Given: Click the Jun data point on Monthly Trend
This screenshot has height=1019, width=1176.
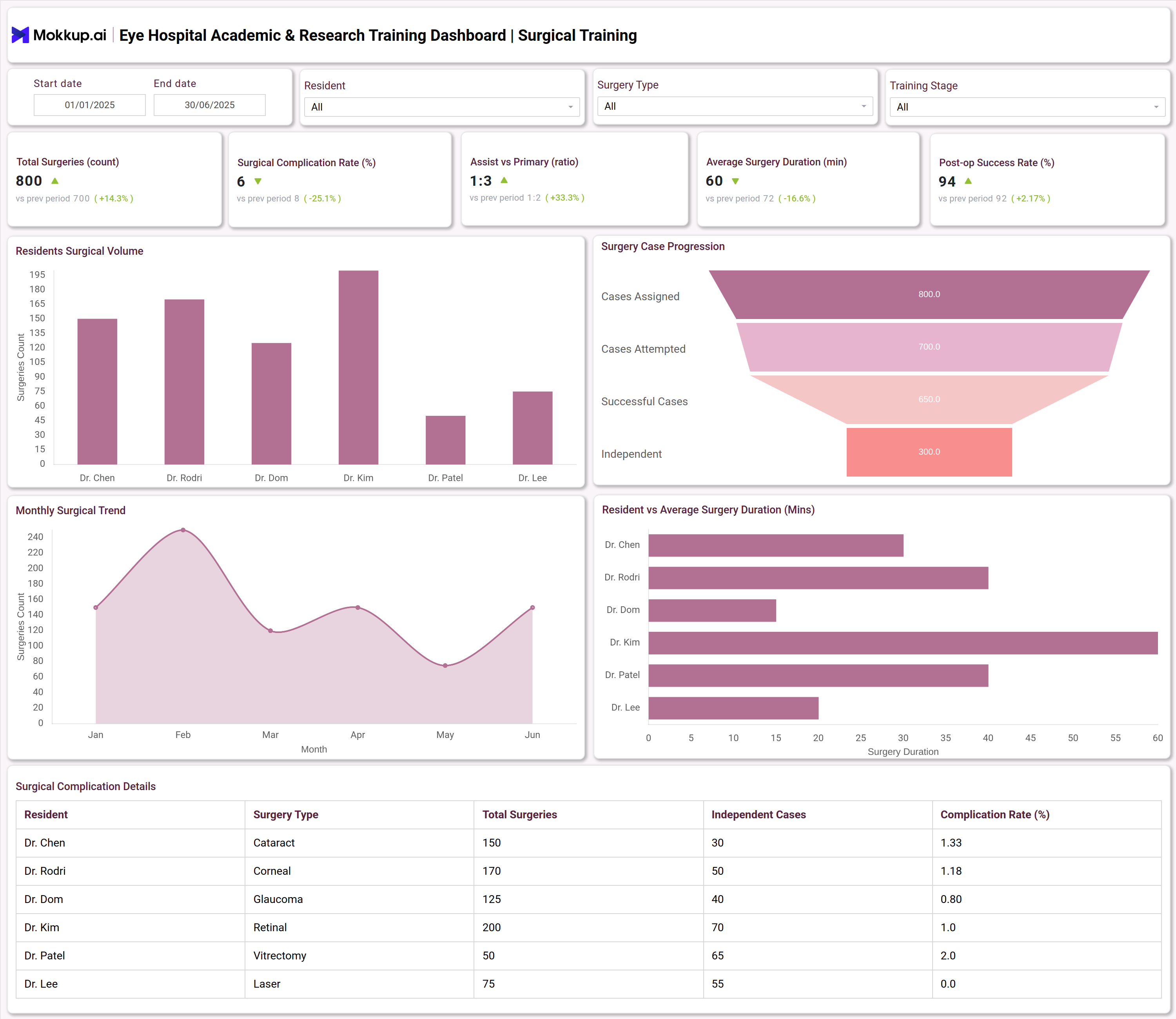Looking at the screenshot, I should point(532,607).
